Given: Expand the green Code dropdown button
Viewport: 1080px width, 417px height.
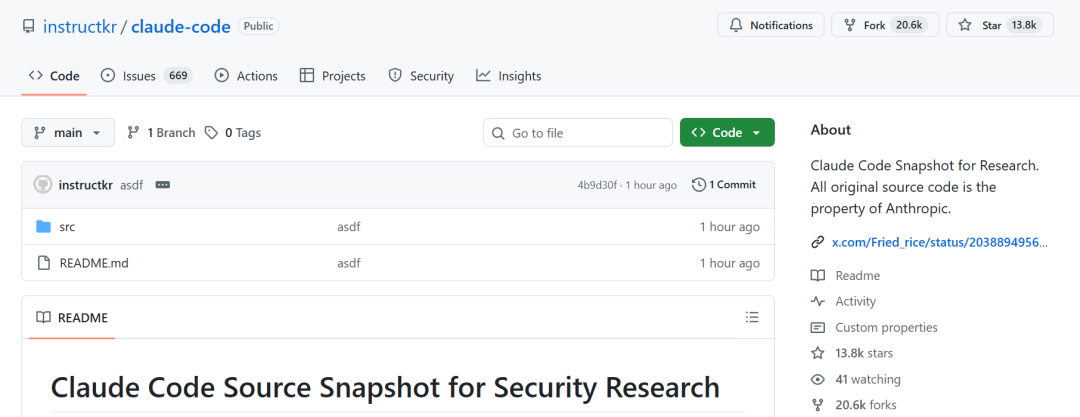Looking at the screenshot, I should [x=727, y=132].
